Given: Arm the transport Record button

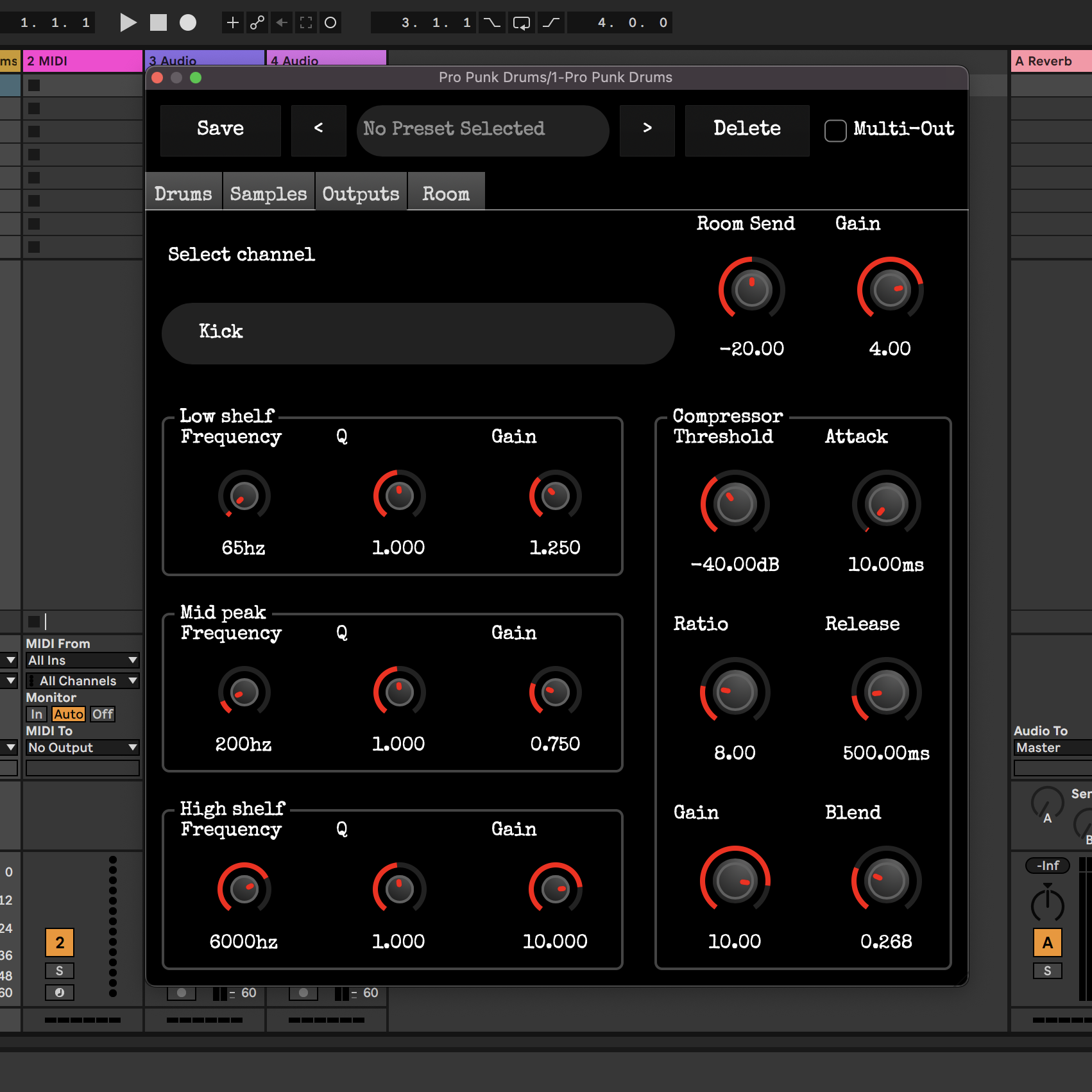Looking at the screenshot, I should [188, 22].
